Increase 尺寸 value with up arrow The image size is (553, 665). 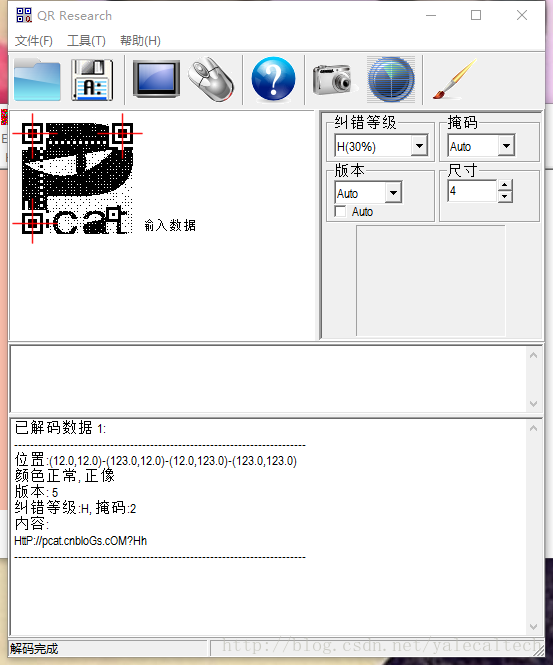point(504,185)
